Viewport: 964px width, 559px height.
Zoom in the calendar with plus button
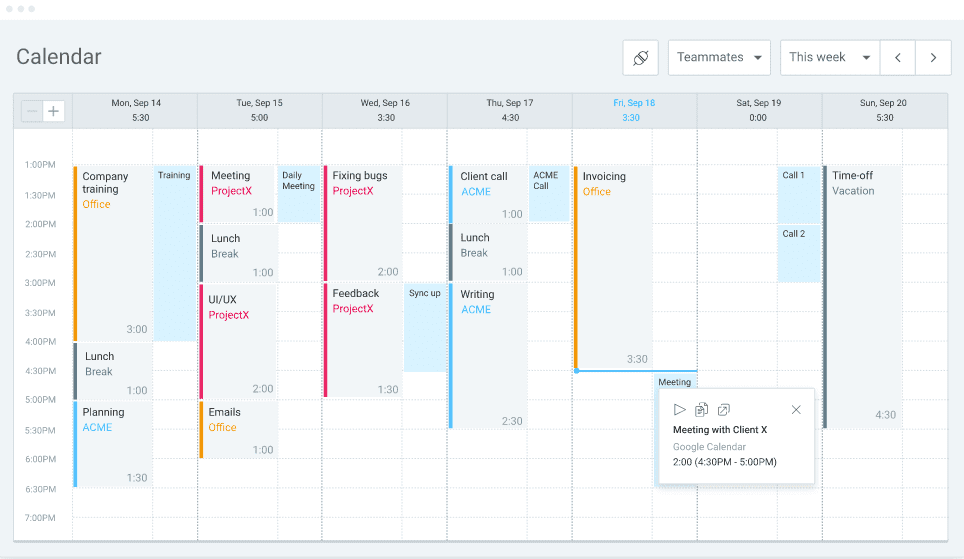coord(53,111)
